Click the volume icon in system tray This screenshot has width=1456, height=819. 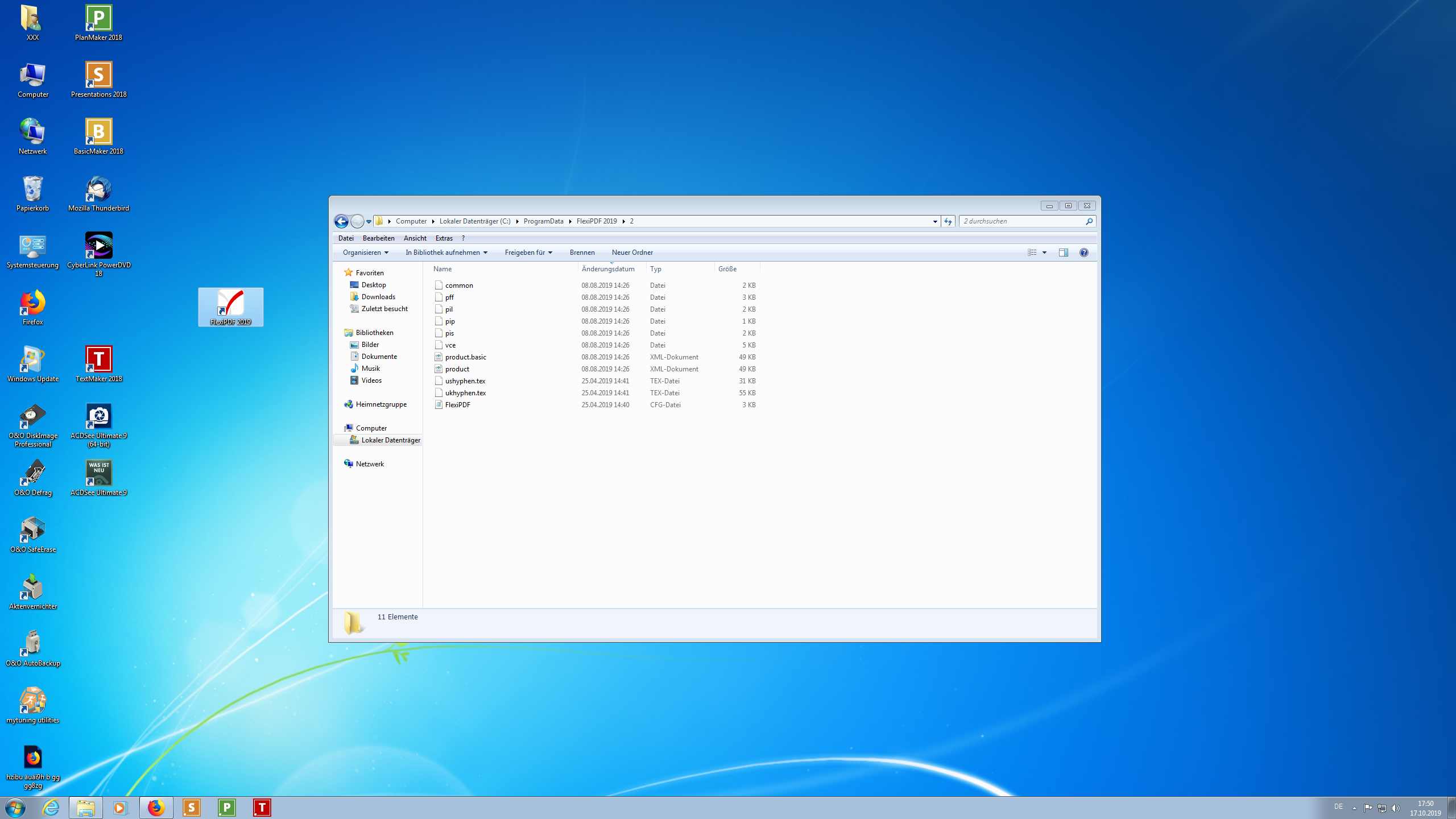click(1396, 808)
